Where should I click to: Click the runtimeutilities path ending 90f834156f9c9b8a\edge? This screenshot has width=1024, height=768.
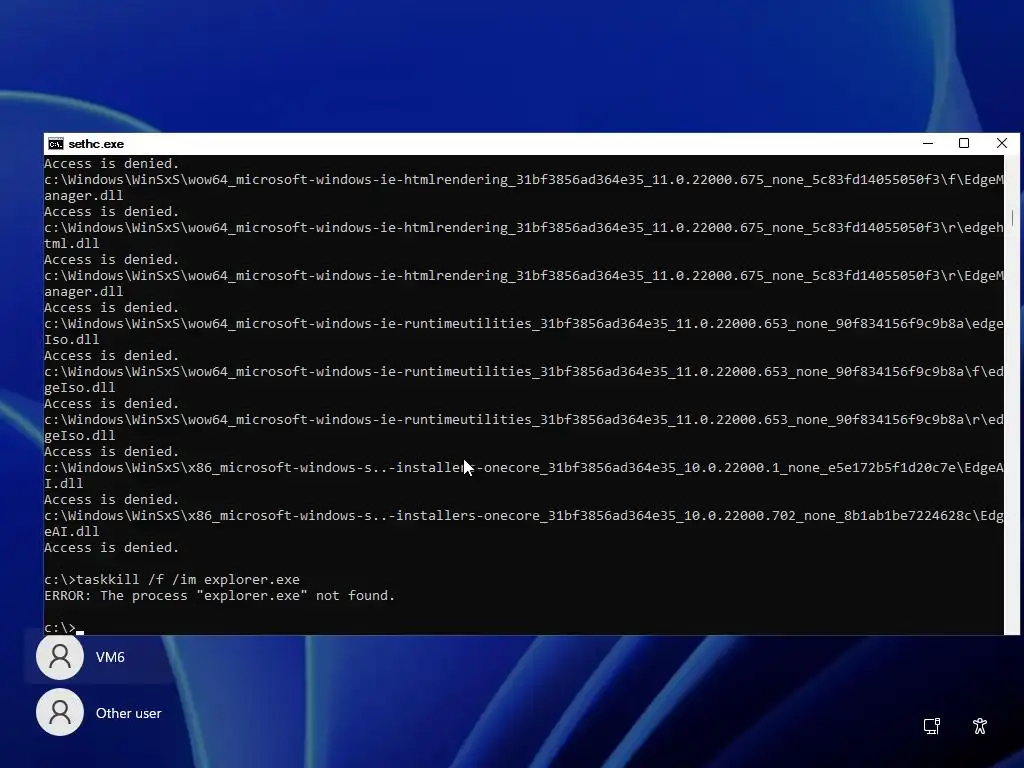[524, 323]
